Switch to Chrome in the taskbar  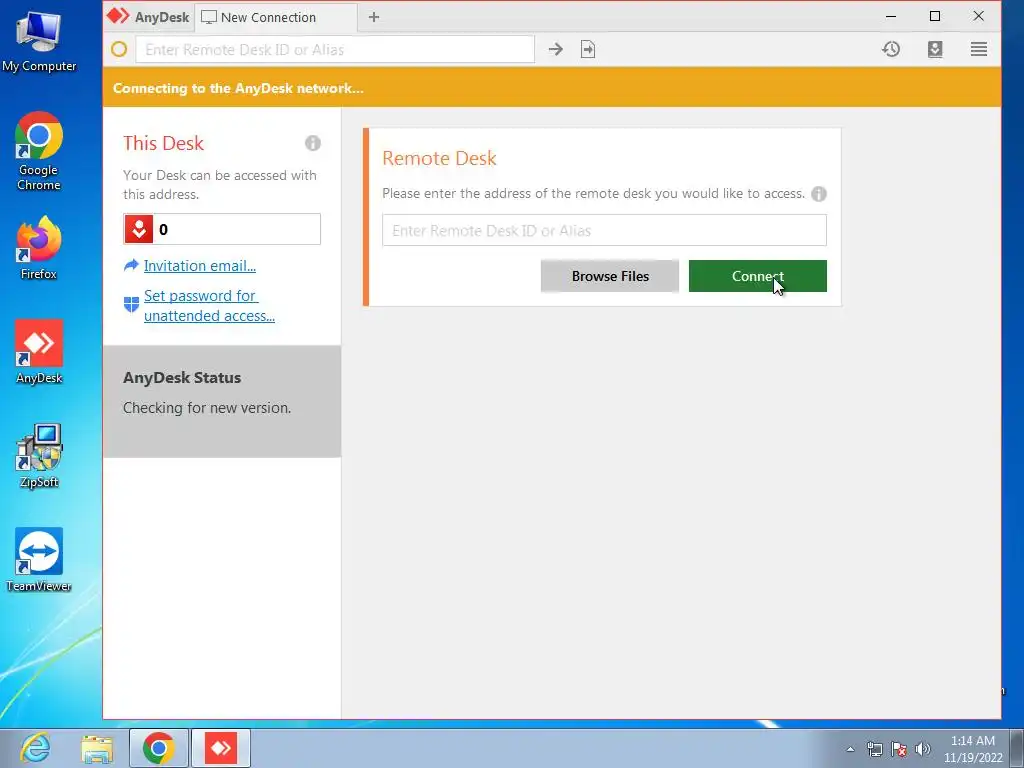coord(159,748)
